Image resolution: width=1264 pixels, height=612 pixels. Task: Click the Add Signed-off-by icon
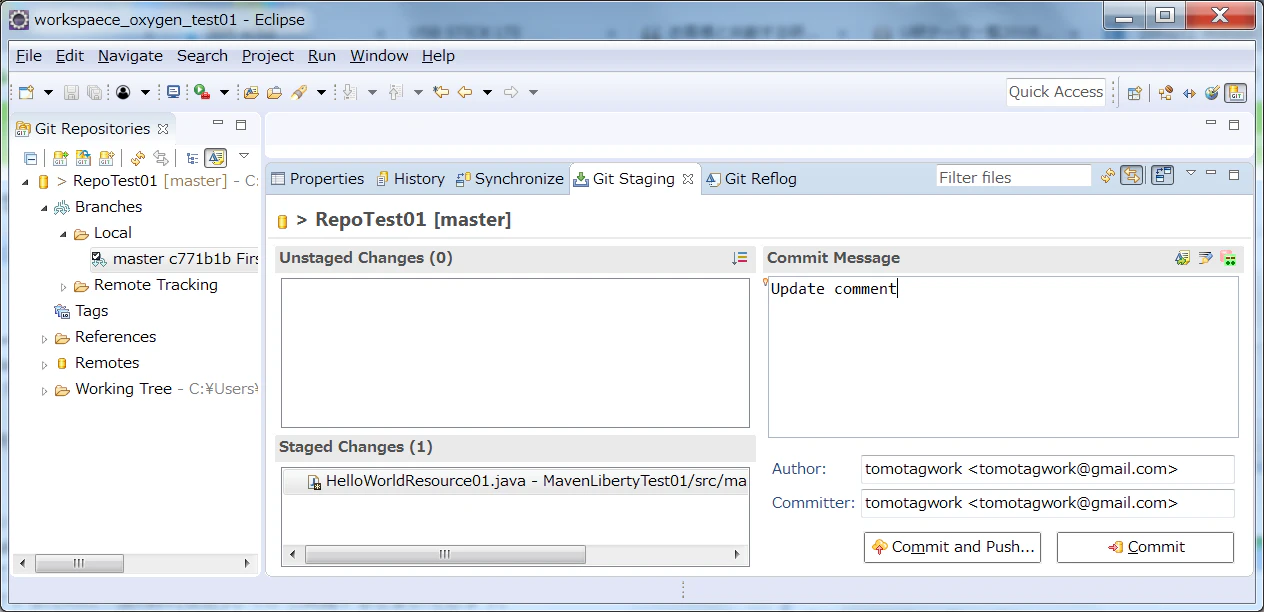[1206, 258]
